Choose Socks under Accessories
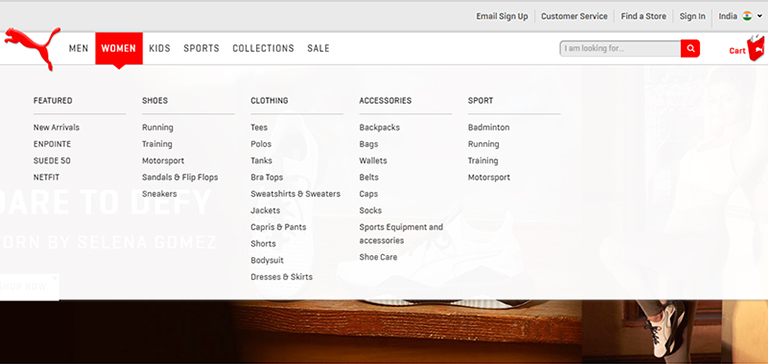 point(370,211)
